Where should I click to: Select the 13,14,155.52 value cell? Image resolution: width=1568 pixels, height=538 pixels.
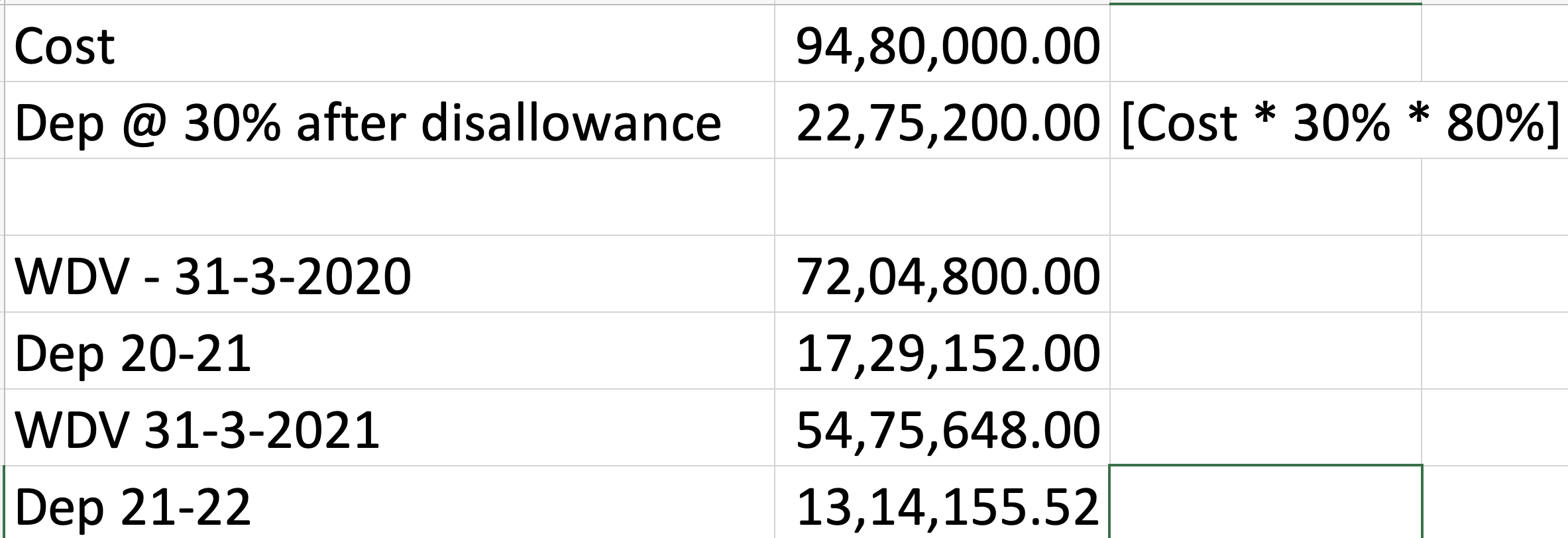pos(942,505)
